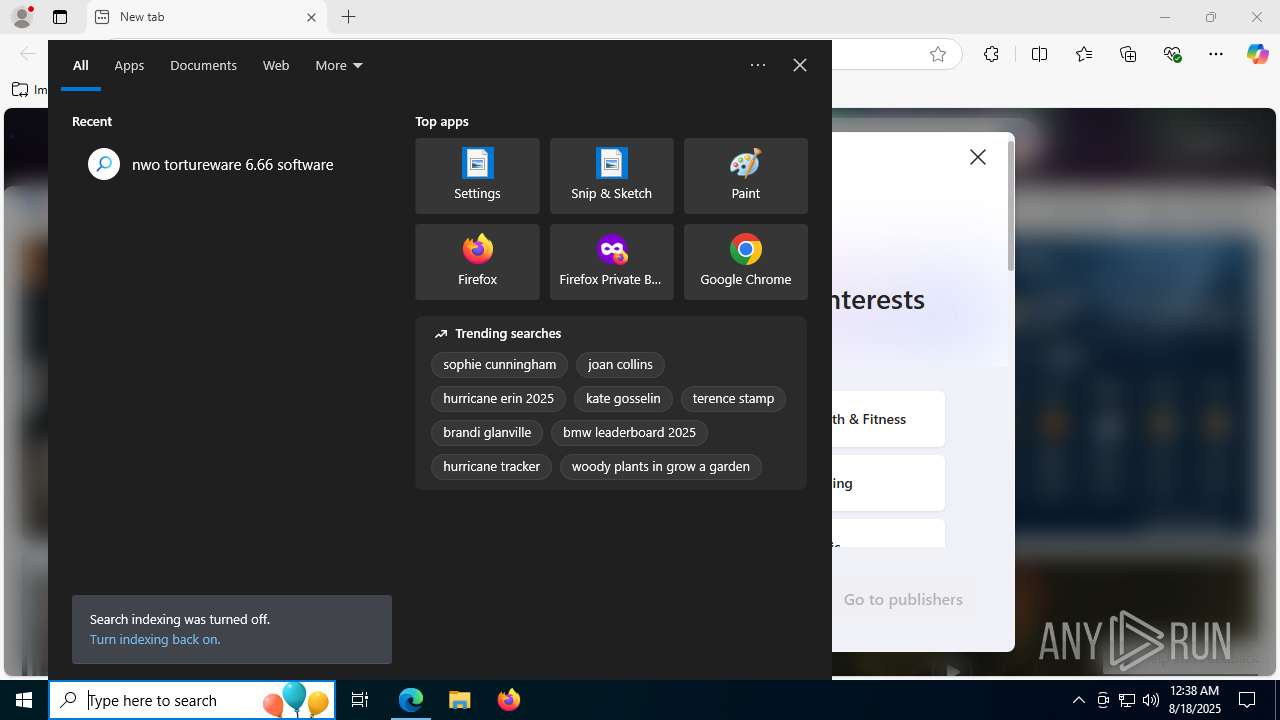Open Paint from Top apps
Viewport: 1280px width, 720px height.
745,176
